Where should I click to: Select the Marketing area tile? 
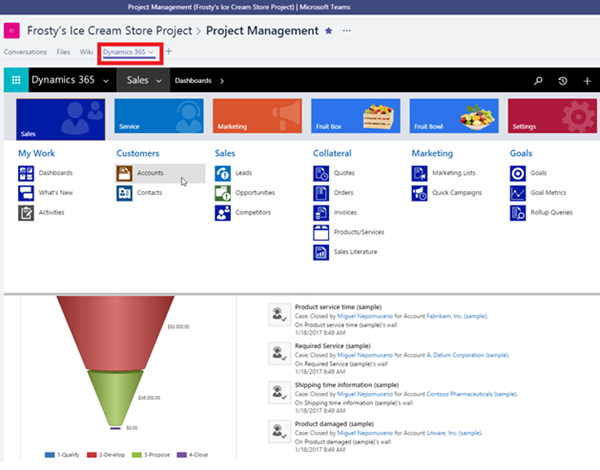pyautogui.click(x=256, y=118)
